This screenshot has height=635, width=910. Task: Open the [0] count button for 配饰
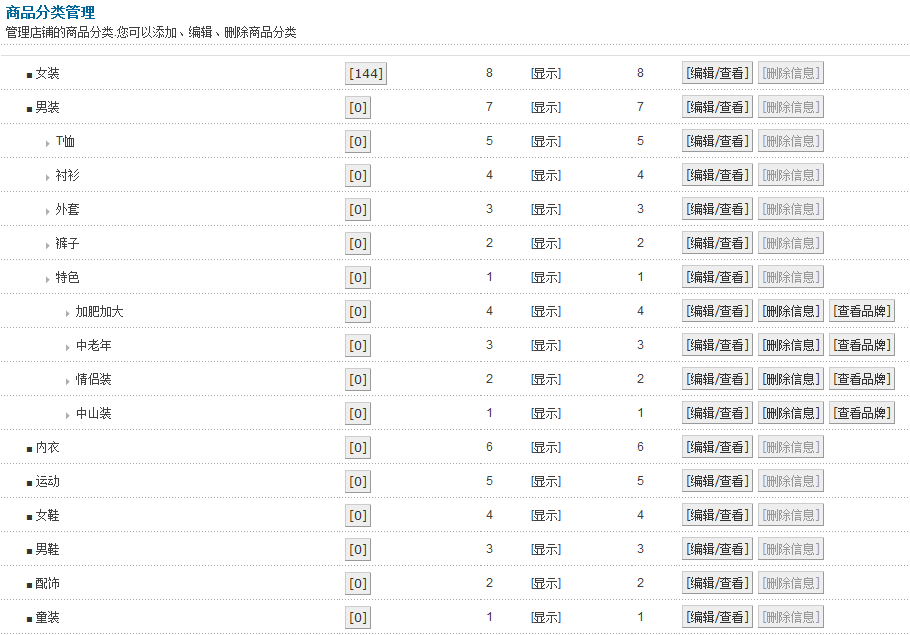pyautogui.click(x=357, y=583)
